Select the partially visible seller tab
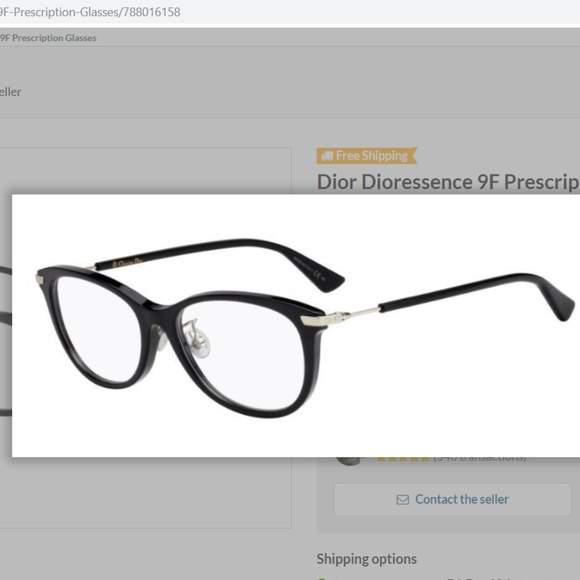This screenshot has height=580, width=580. pos(10,92)
